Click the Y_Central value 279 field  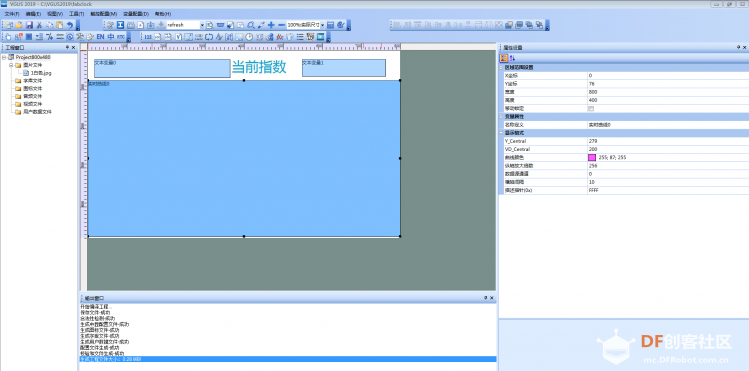667,141
